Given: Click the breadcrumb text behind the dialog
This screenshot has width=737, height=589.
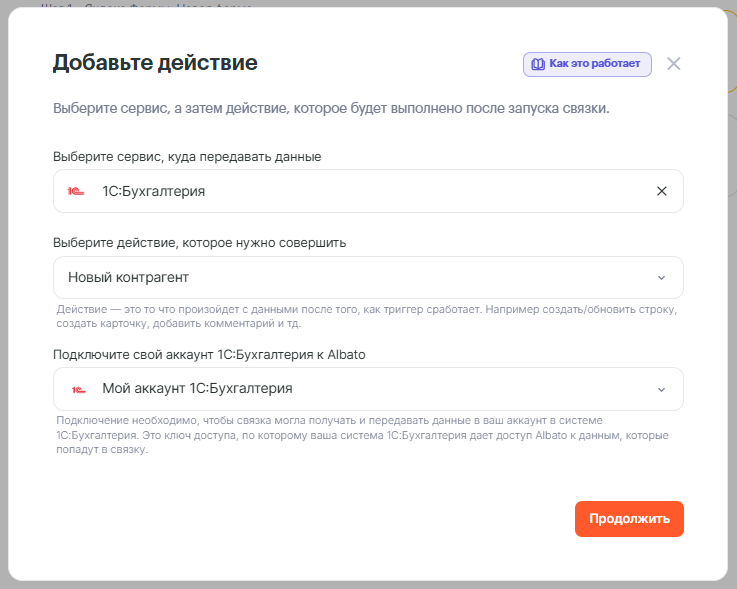Looking at the screenshot, I should point(150,5).
